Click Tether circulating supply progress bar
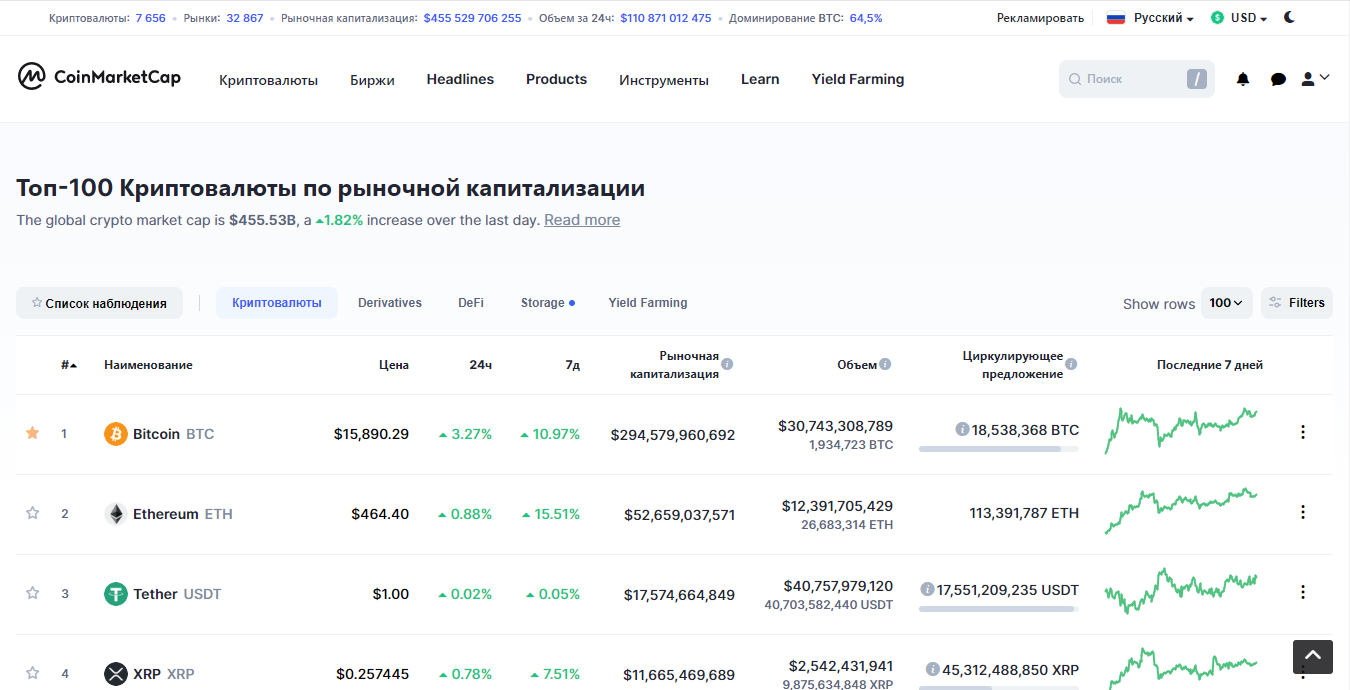The image size is (1350, 690). (x=999, y=609)
